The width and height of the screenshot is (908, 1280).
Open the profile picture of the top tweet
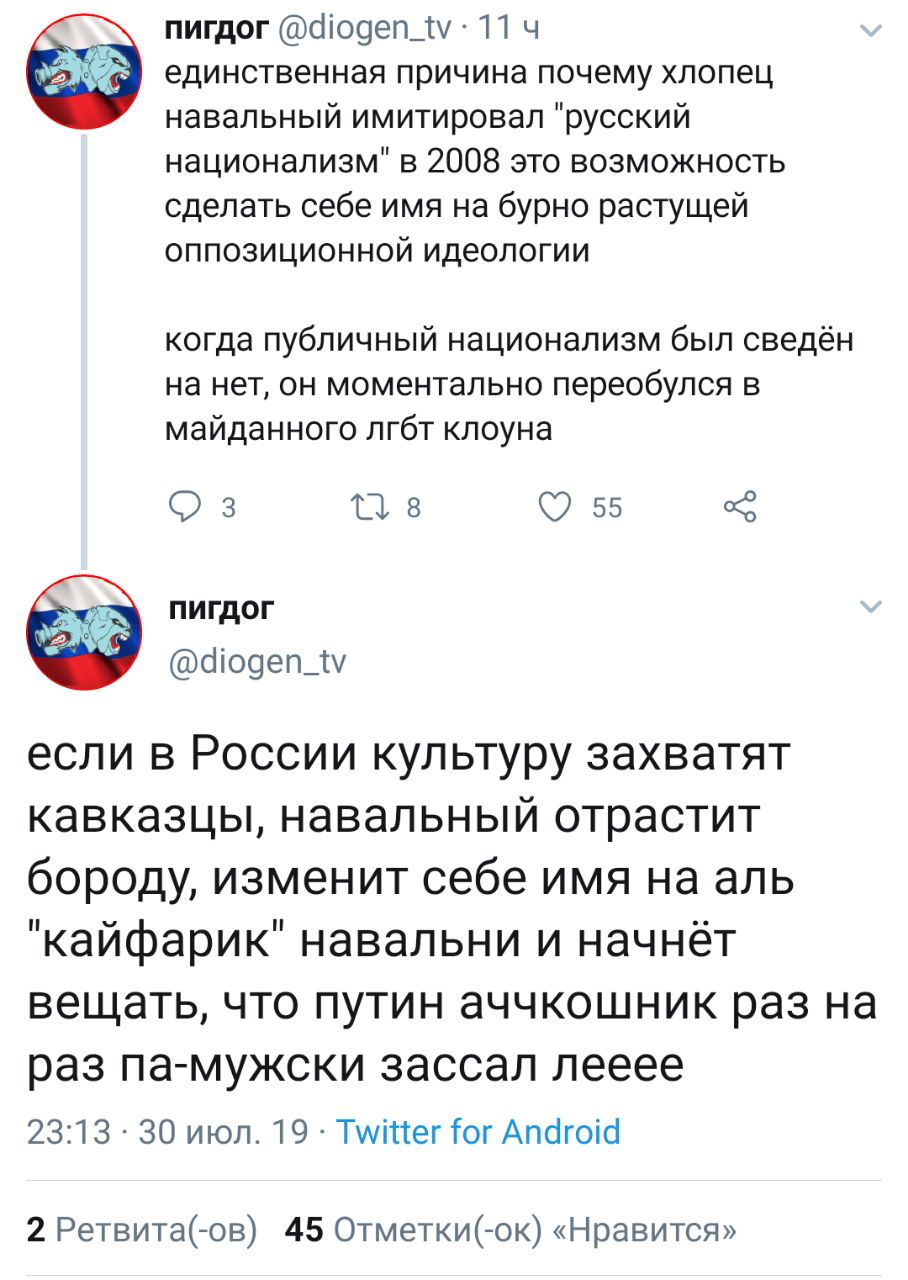(x=81, y=76)
